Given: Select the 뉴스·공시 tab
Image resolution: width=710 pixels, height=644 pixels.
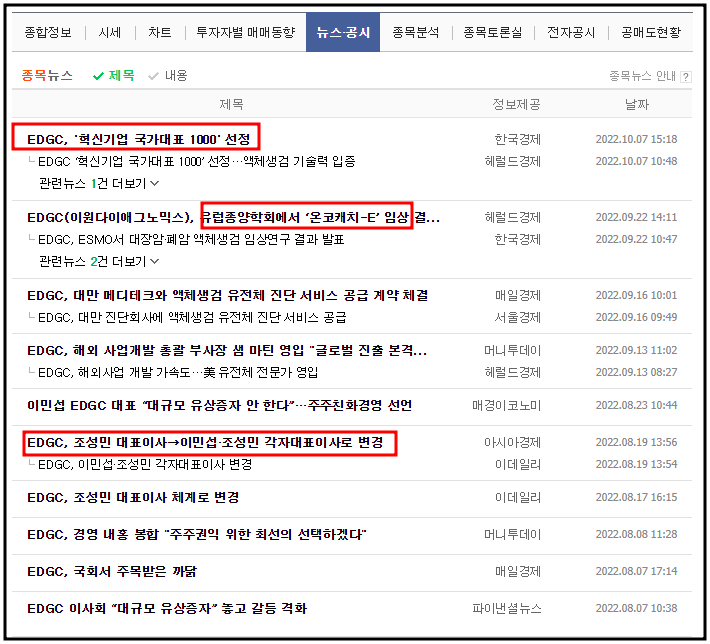Looking at the screenshot, I should pyautogui.click(x=343, y=32).
